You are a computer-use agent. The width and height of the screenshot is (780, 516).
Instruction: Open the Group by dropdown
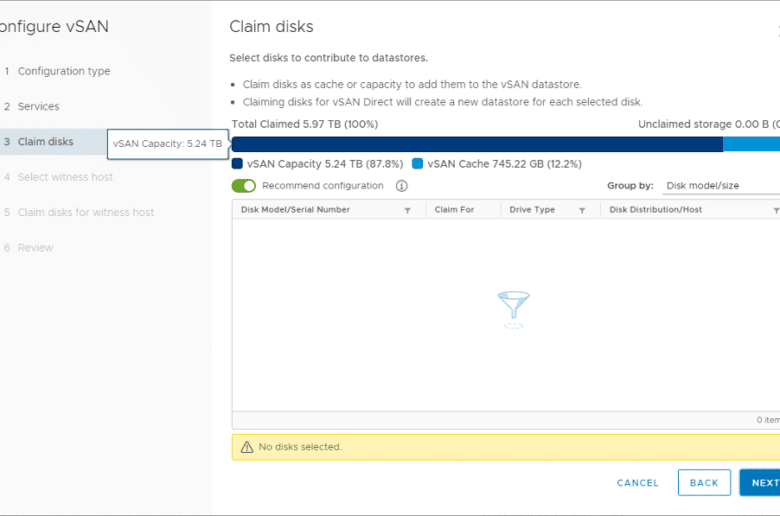click(721, 186)
